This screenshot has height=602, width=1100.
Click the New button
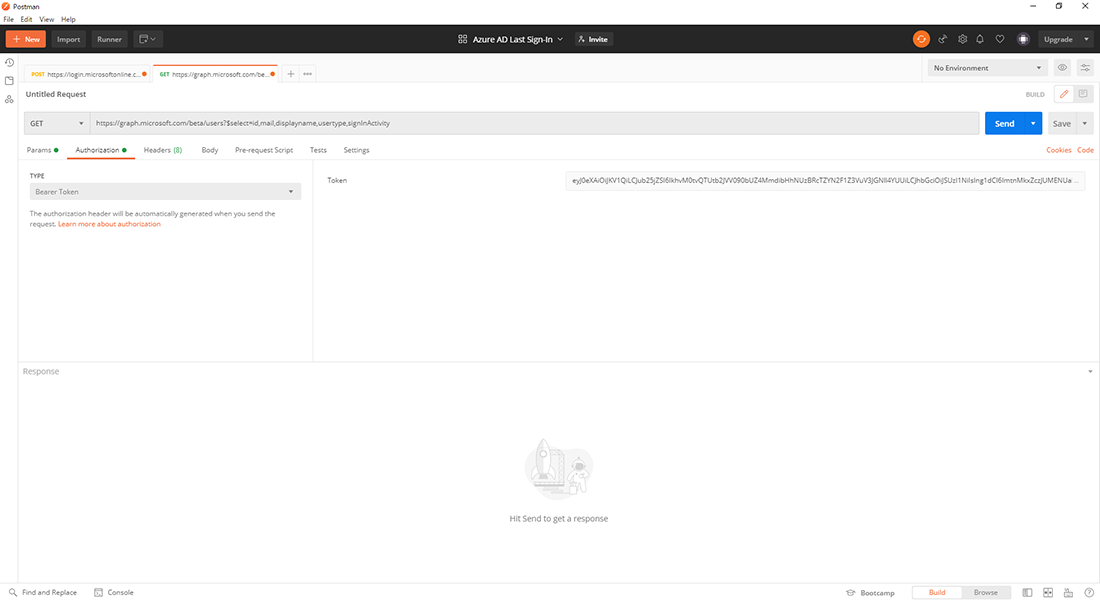click(26, 39)
